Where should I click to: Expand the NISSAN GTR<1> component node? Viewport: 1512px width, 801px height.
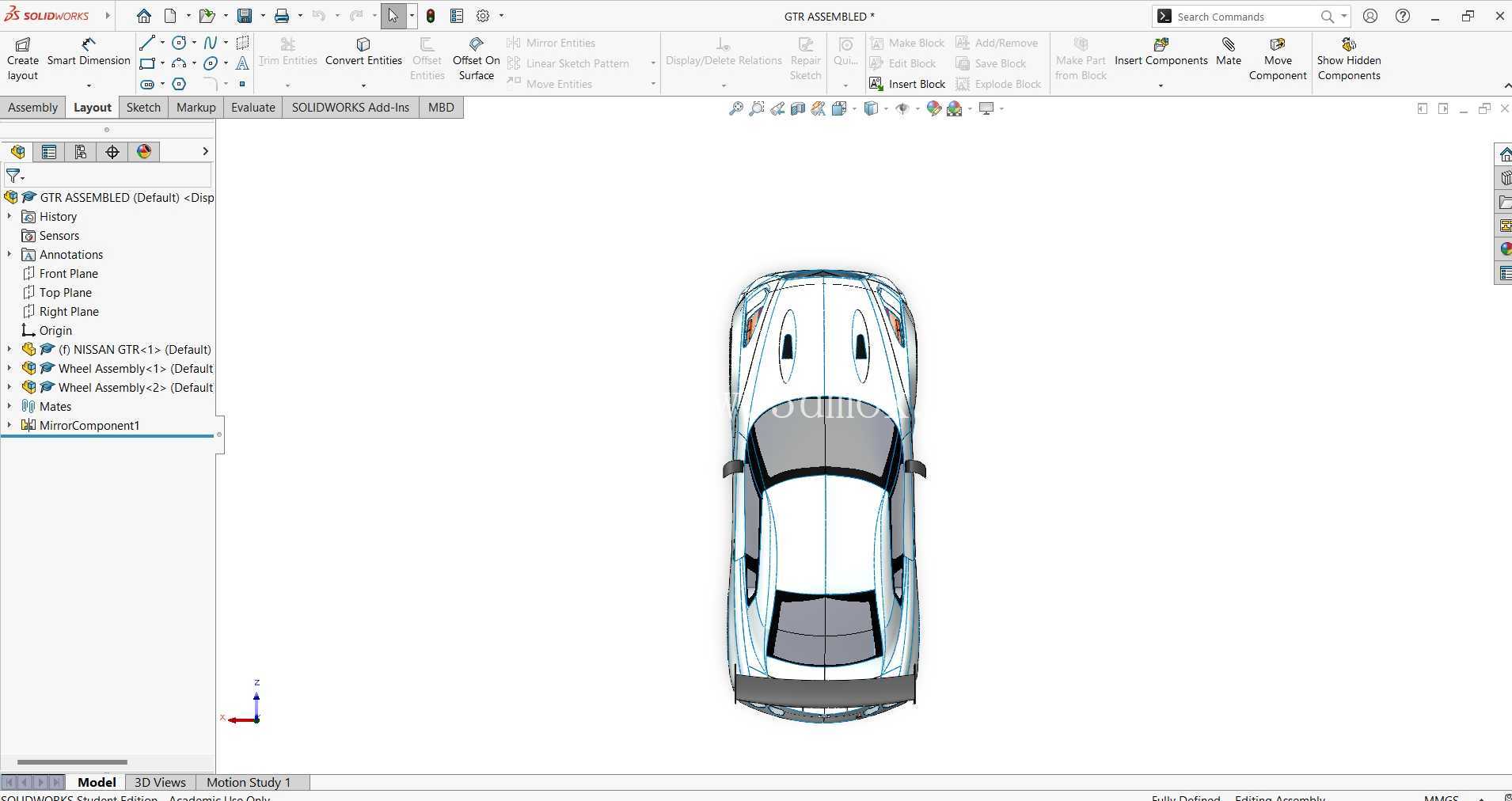coord(9,349)
